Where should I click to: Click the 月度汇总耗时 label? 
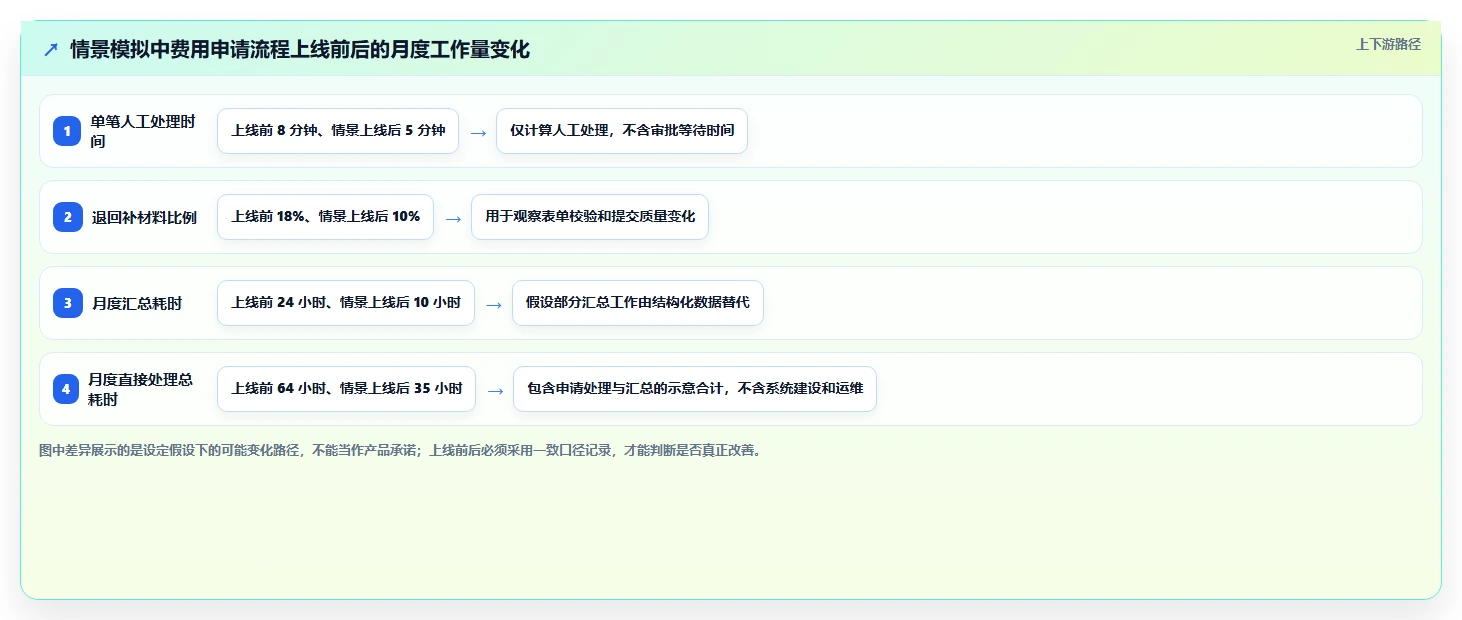(x=137, y=303)
